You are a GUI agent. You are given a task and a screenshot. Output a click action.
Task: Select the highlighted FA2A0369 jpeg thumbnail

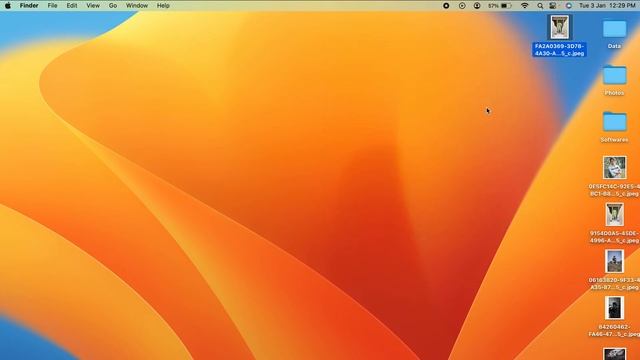coord(559,27)
